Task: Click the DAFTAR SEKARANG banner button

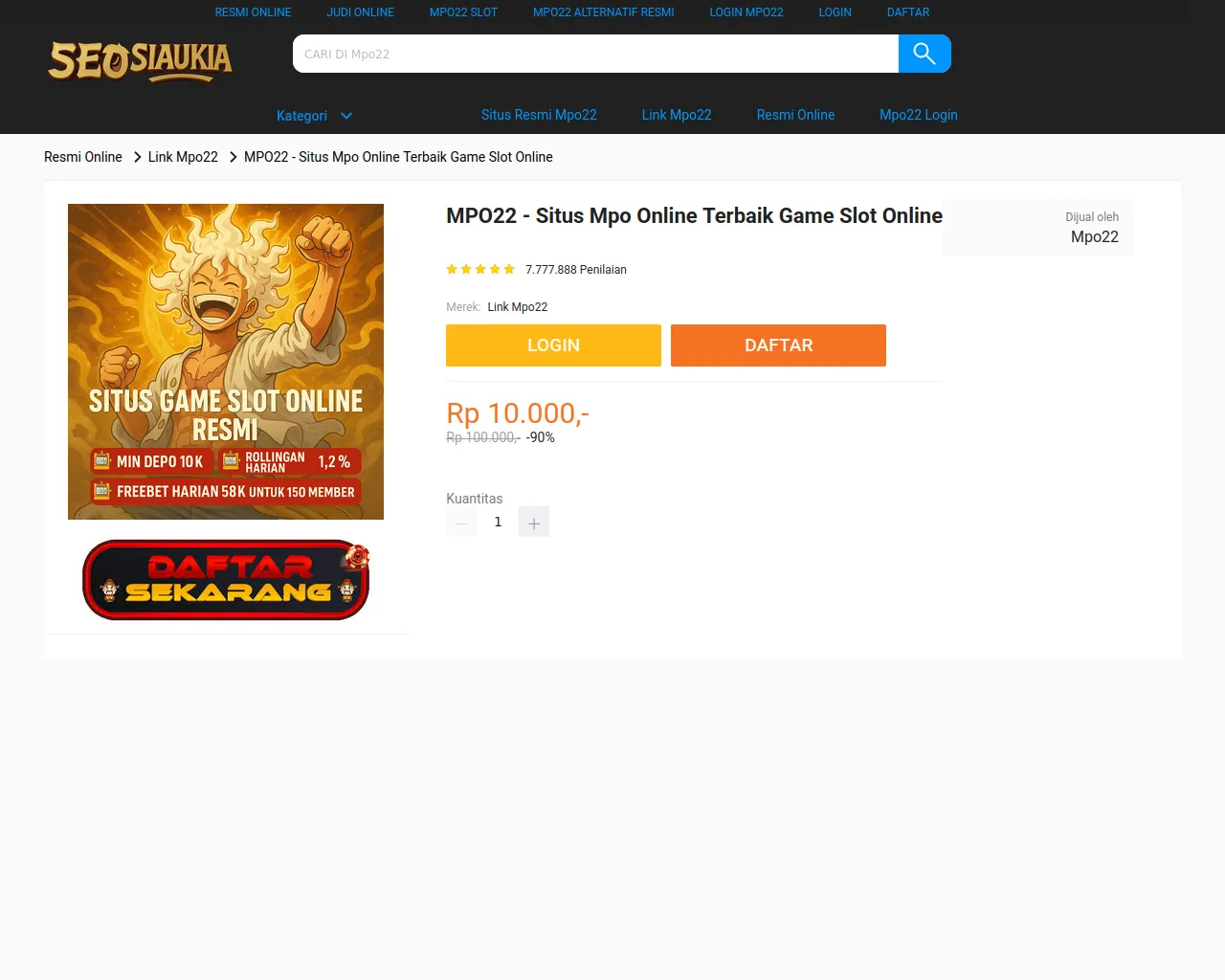Action: click(226, 580)
